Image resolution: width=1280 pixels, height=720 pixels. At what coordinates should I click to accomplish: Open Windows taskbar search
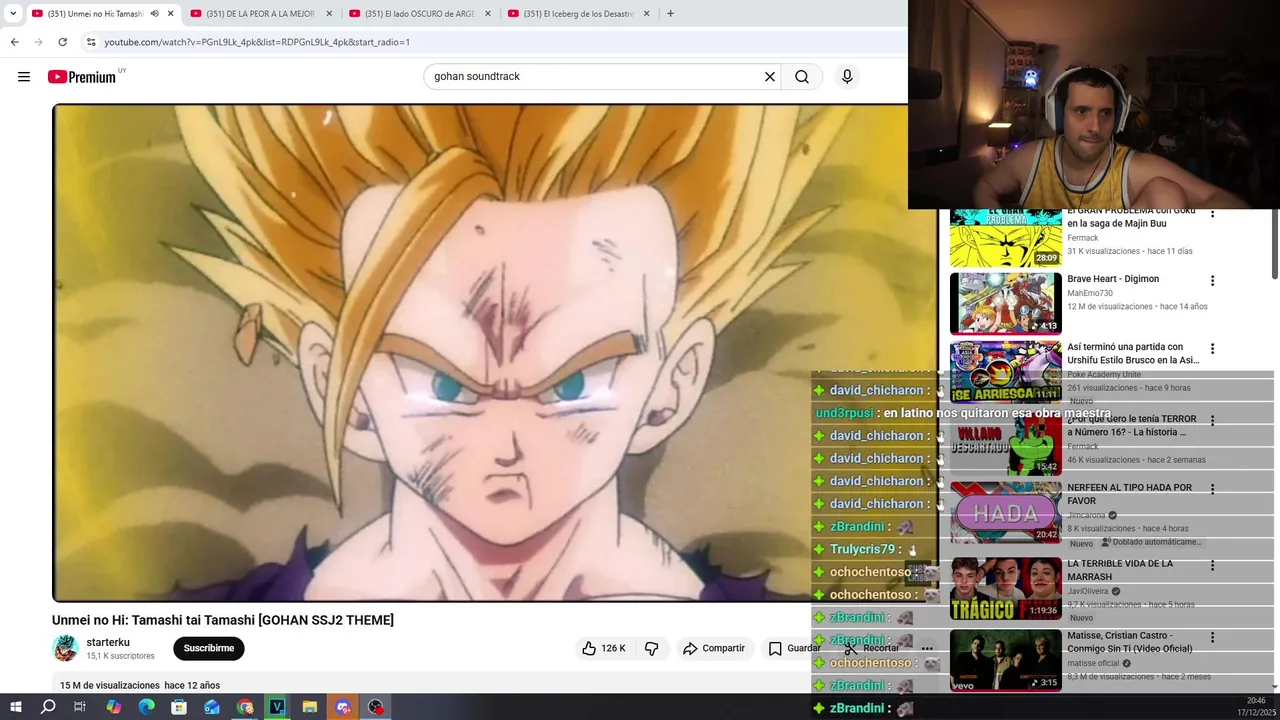pyautogui.click(x=48, y=707)
